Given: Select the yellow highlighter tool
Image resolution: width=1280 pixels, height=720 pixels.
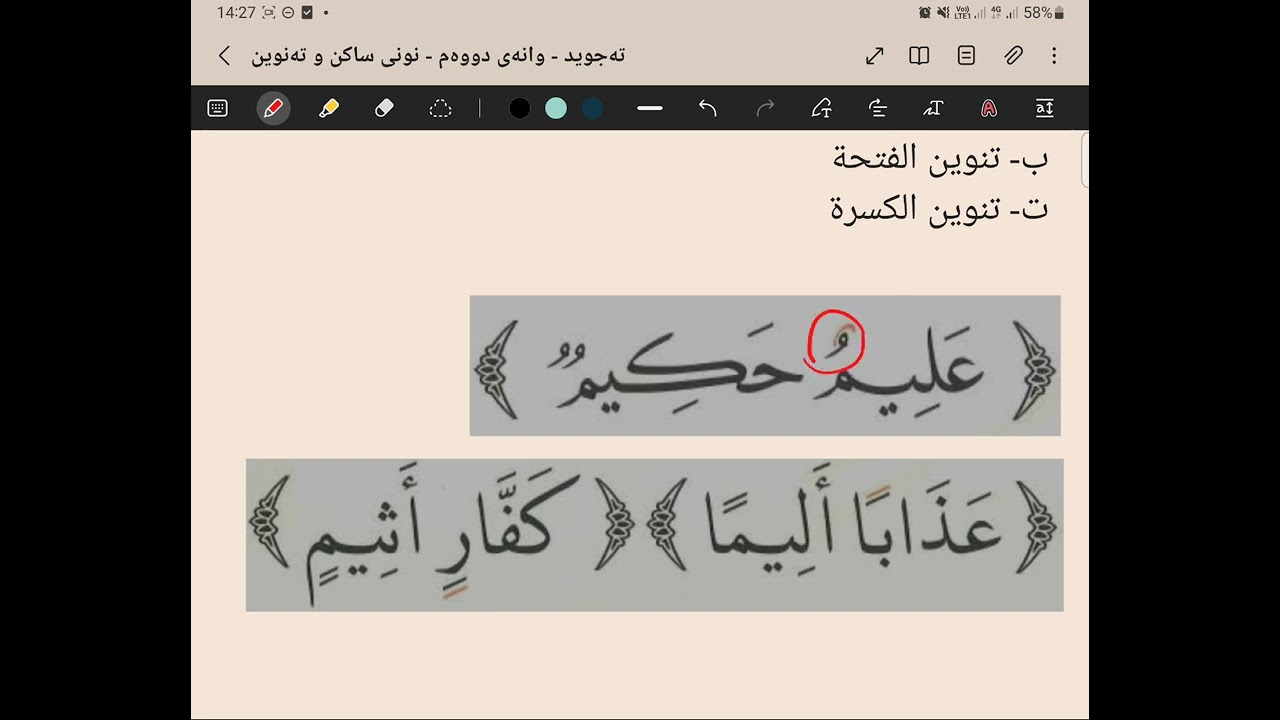Looking at the screenshot, I should [x=329, y=109].
